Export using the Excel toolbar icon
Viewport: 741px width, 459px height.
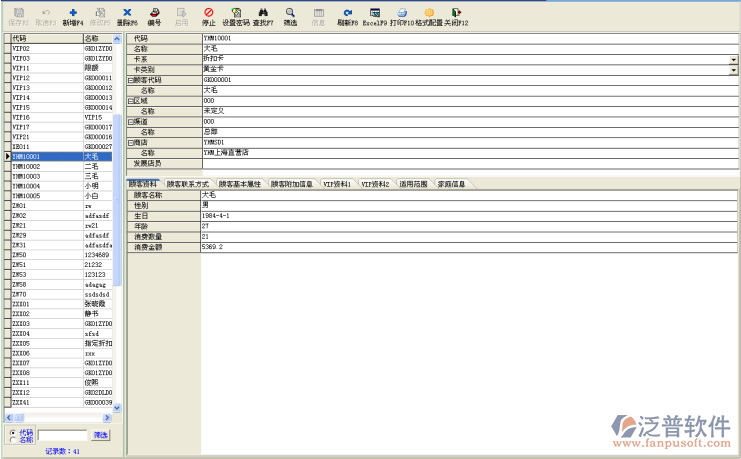pyautogui.click(x=374, y=13)
